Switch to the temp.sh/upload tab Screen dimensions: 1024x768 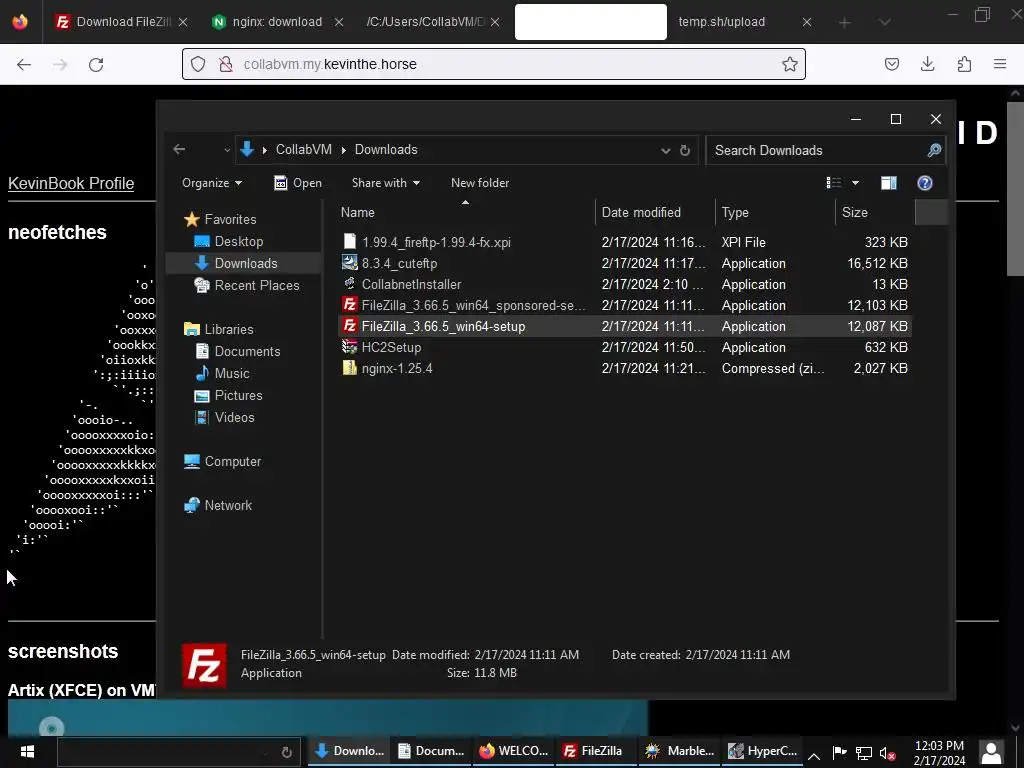743,22
